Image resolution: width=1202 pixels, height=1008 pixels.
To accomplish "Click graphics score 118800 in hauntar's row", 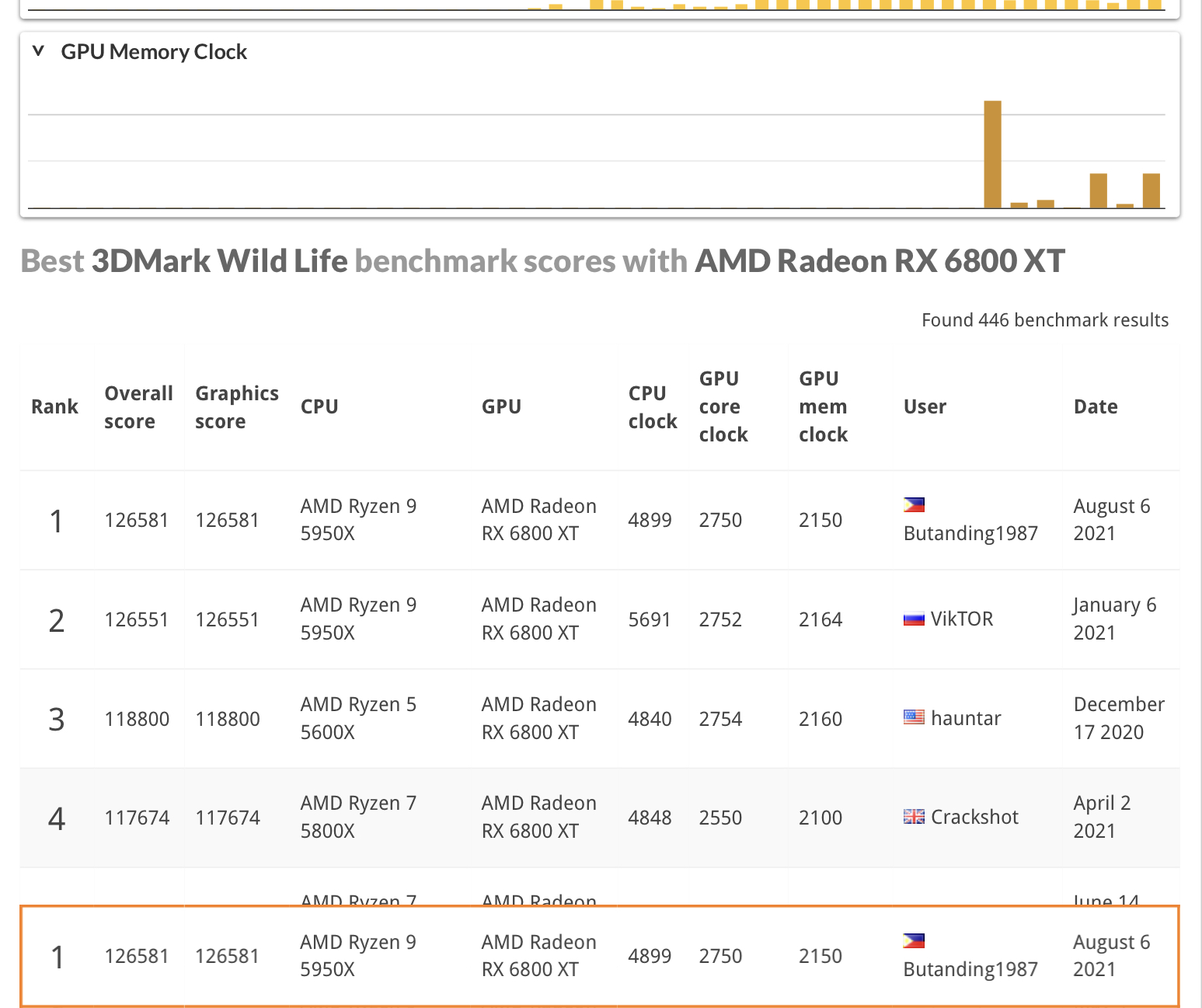I will tap(228, 719).
